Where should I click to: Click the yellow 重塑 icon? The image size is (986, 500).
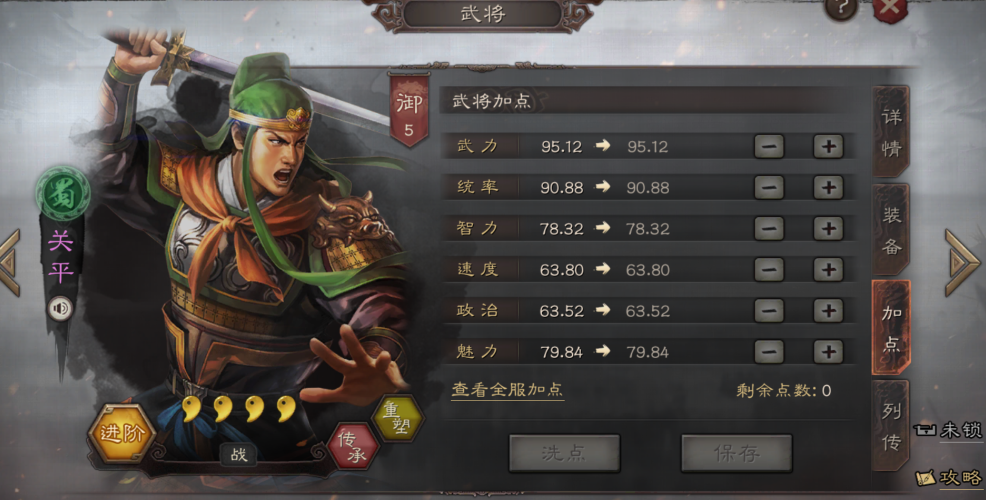398,418
